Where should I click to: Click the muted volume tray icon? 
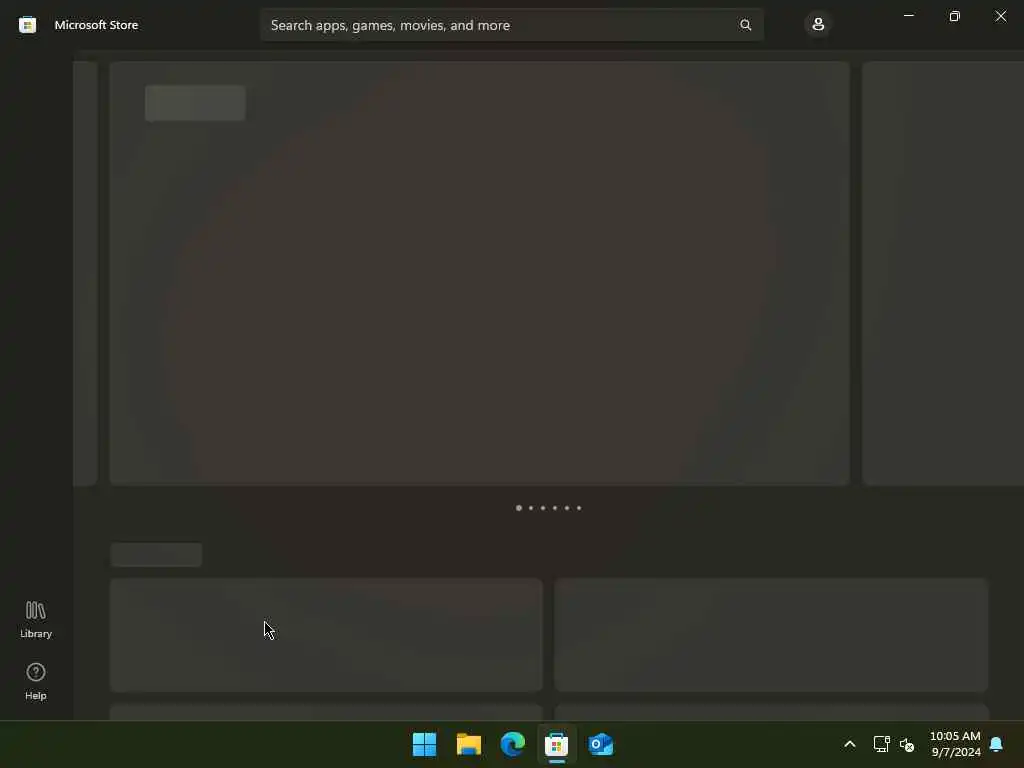coord(907,744)
